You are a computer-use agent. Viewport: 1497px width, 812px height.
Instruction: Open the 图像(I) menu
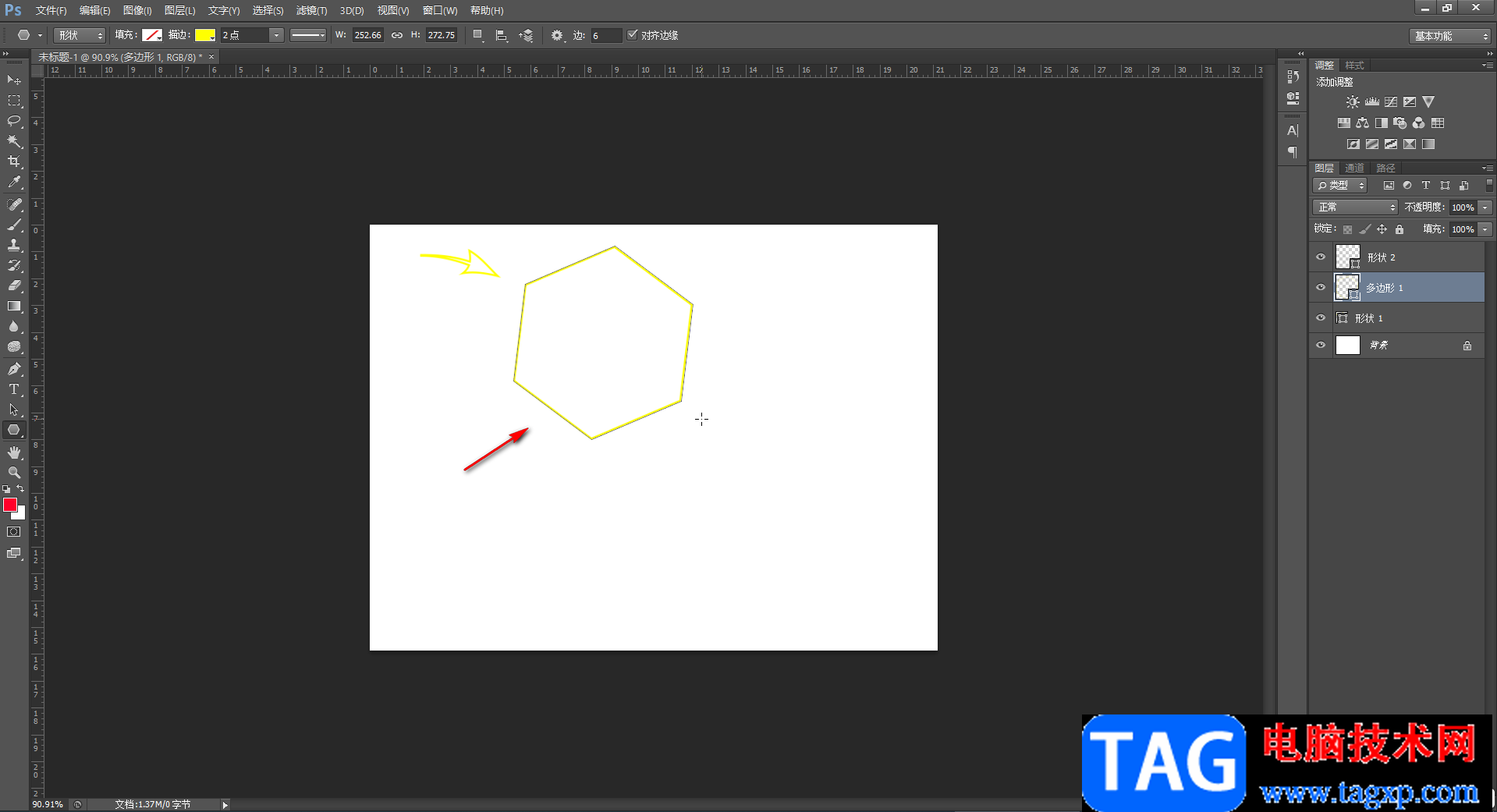click(137, 10)
